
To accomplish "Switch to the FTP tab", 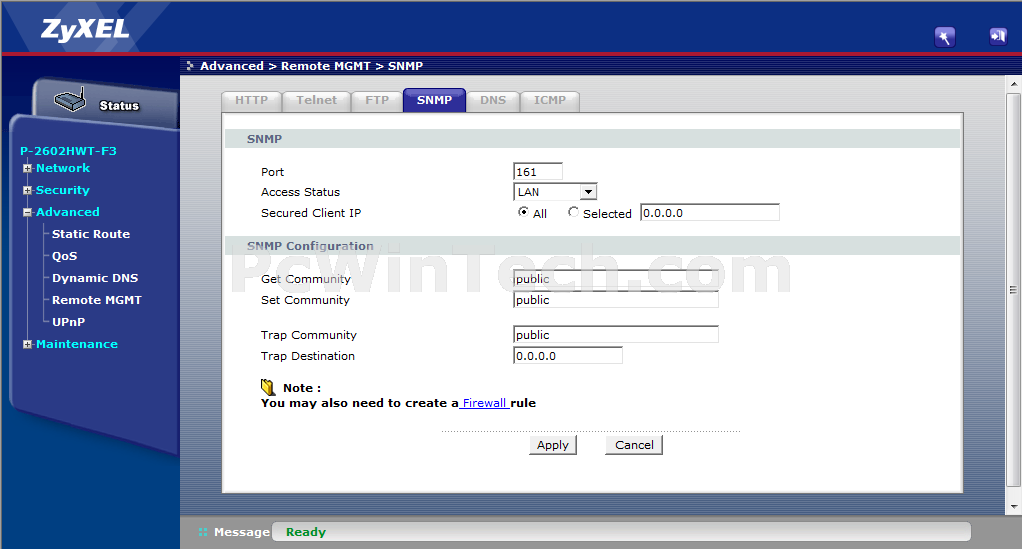I will 377,101.
